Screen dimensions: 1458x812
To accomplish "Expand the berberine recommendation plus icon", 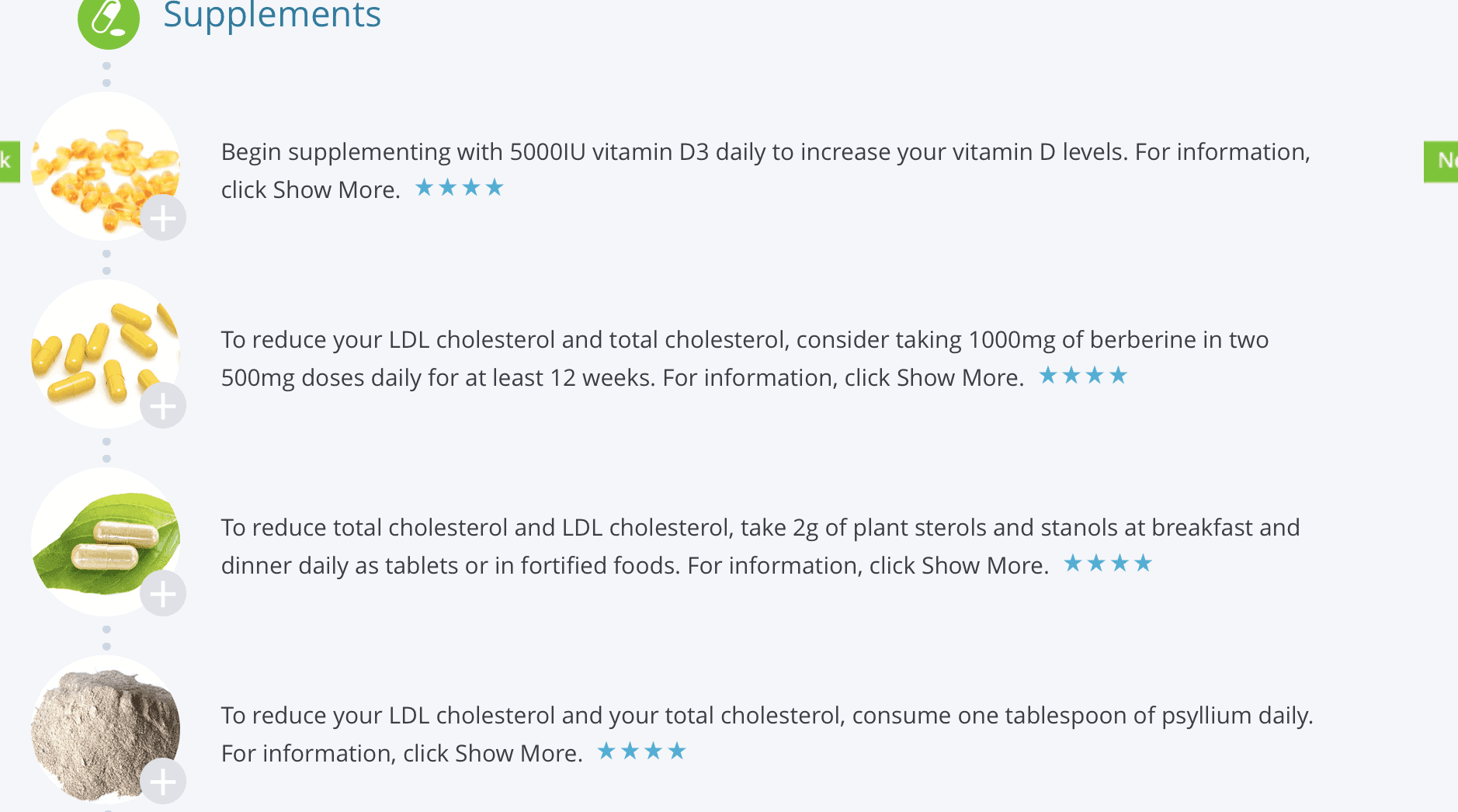I will point(163,406).
